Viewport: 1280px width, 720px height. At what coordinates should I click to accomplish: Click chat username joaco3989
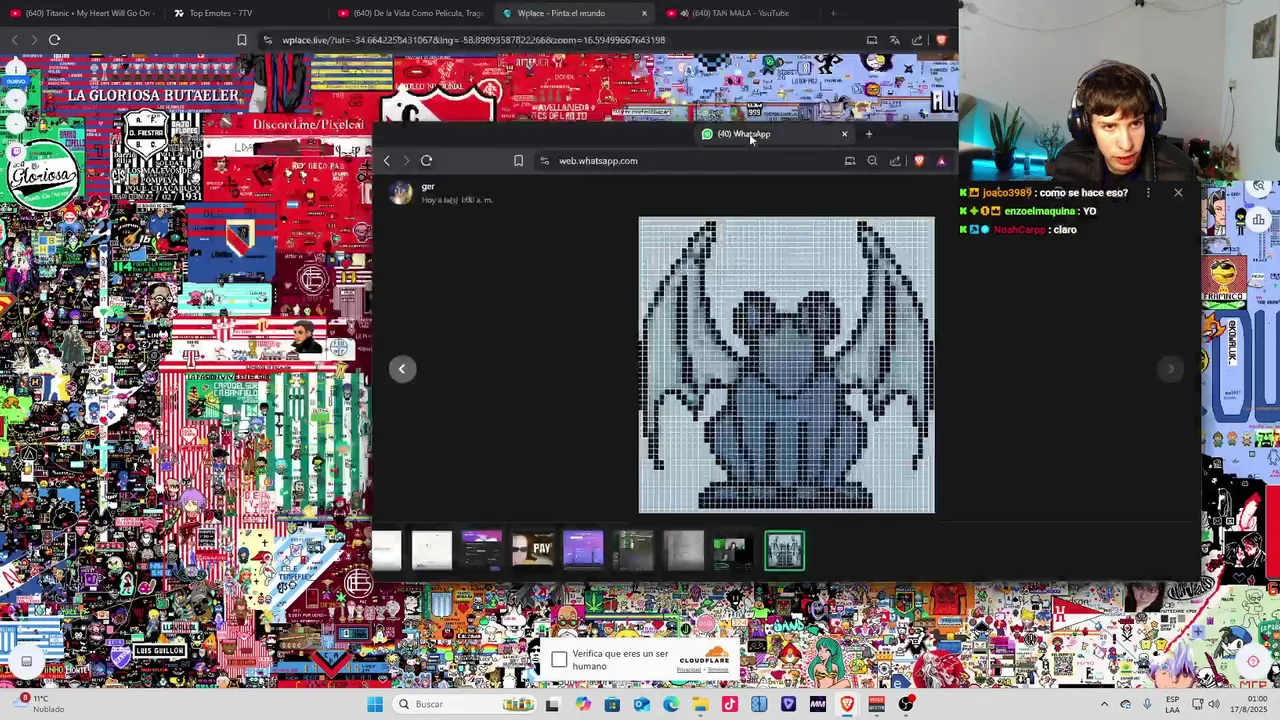(x=1008, y=193)
